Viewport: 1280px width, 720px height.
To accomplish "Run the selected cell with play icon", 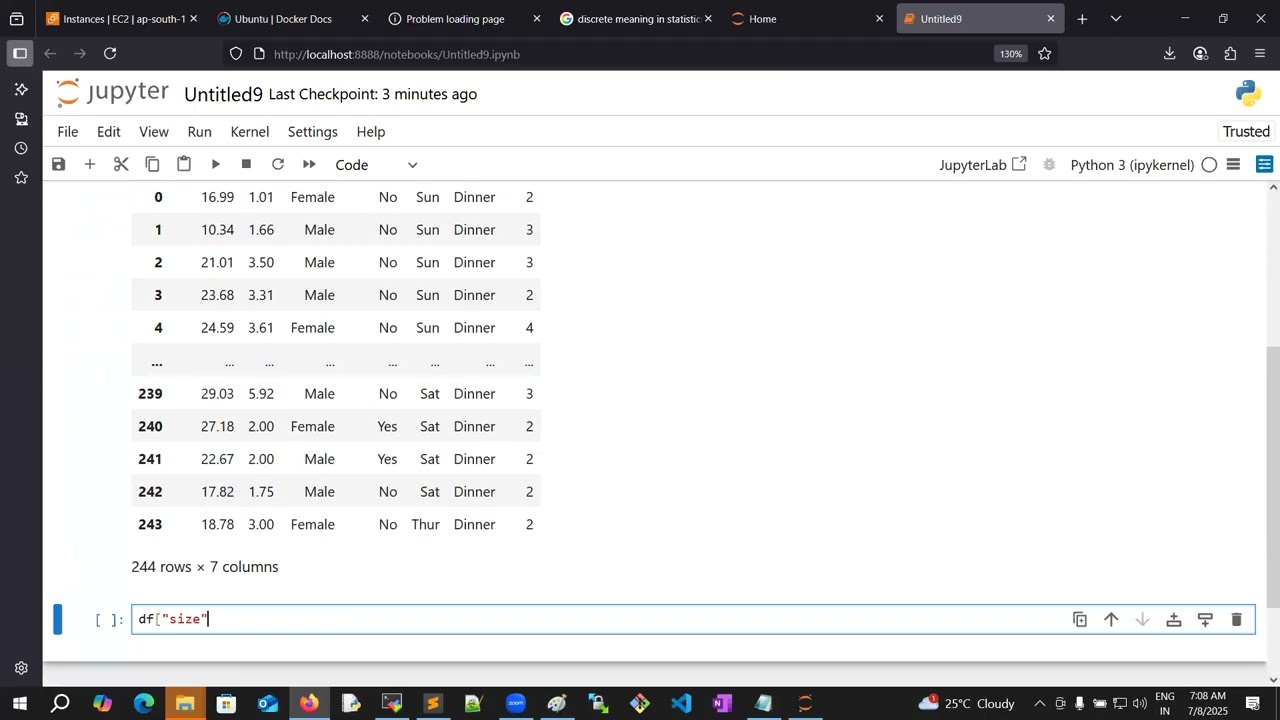I will (215, 164).
